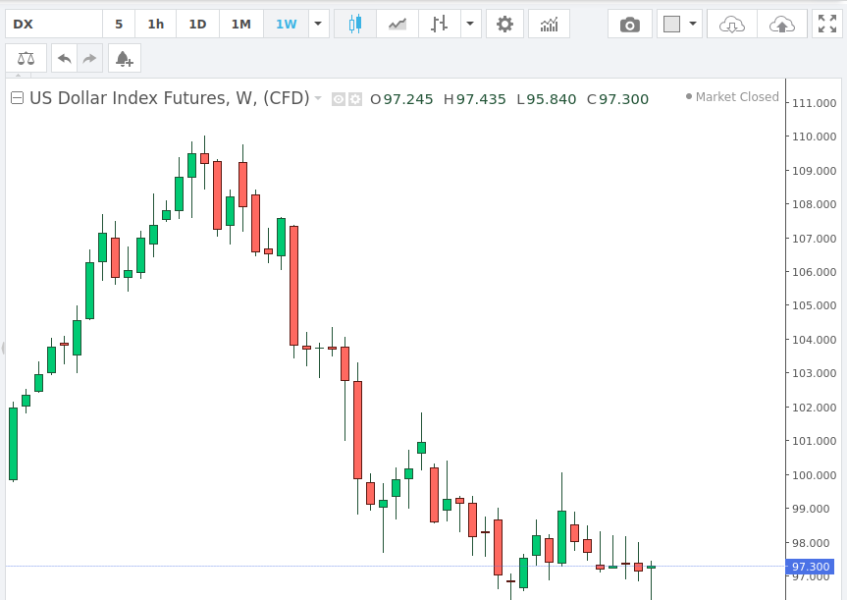Switch to the 1D timeframe
Viewport: 848px width, 600px height.
click(198, 24)
